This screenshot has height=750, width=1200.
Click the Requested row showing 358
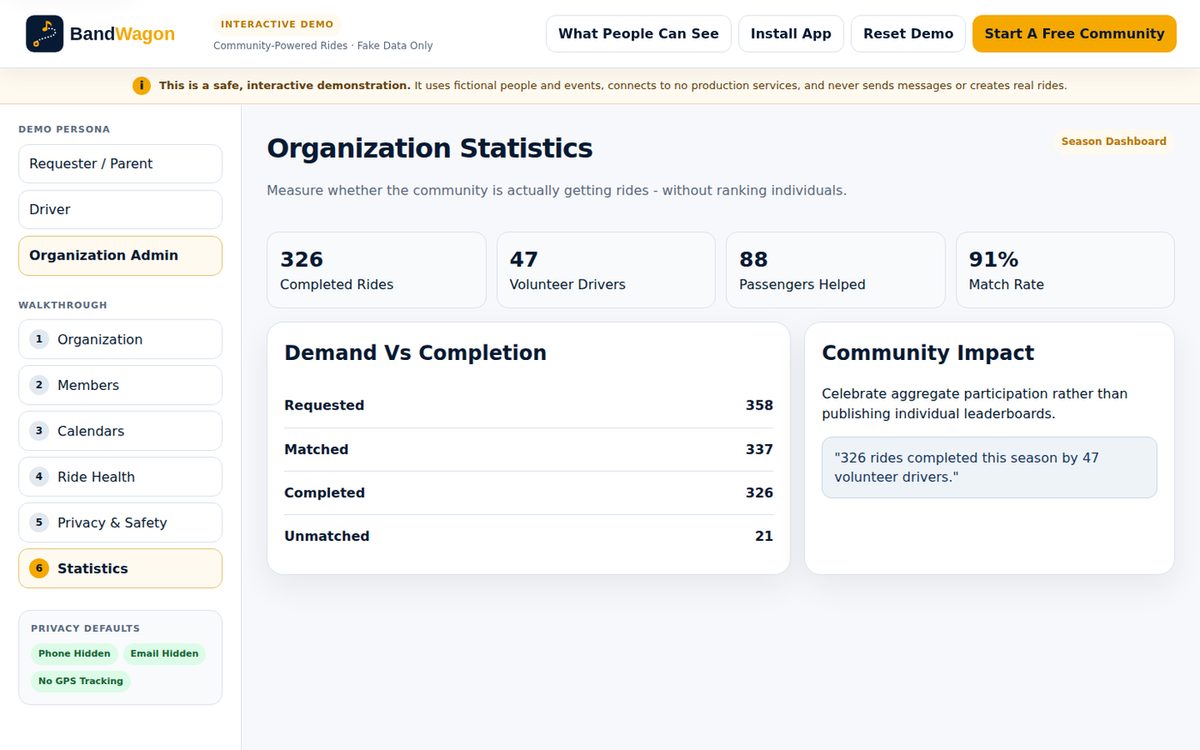tap(528, 406)
